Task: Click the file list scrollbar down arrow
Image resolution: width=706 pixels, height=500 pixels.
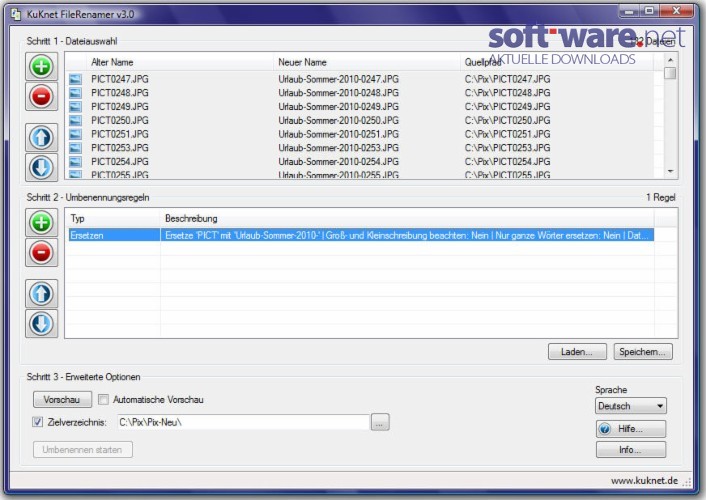Action: [x=670, y=171]
